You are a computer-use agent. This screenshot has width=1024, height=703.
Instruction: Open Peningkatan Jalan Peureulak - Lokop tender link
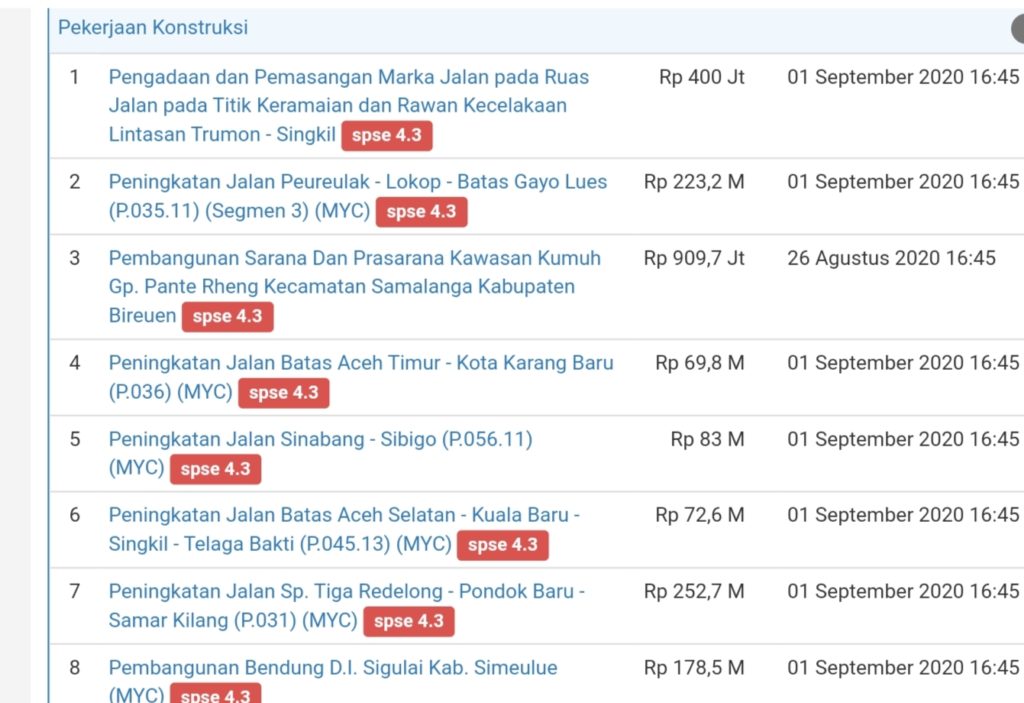357,182
